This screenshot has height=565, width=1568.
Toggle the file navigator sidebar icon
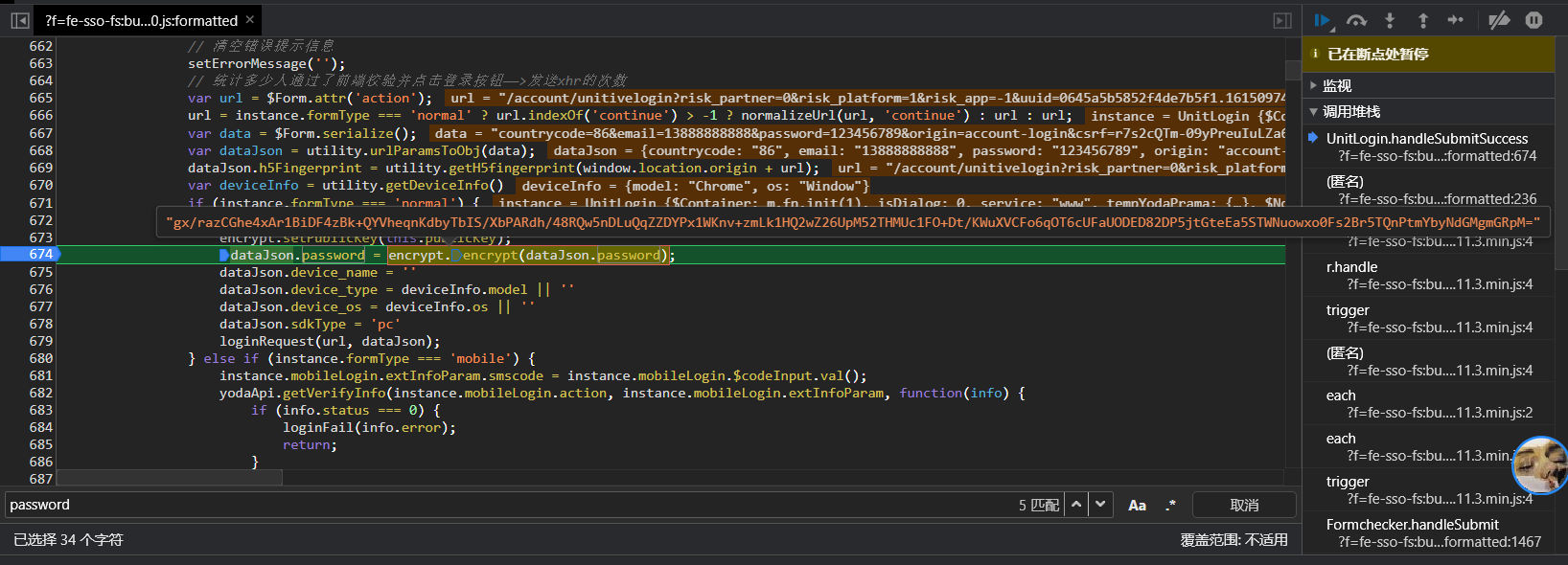click(x=19, y=20)
